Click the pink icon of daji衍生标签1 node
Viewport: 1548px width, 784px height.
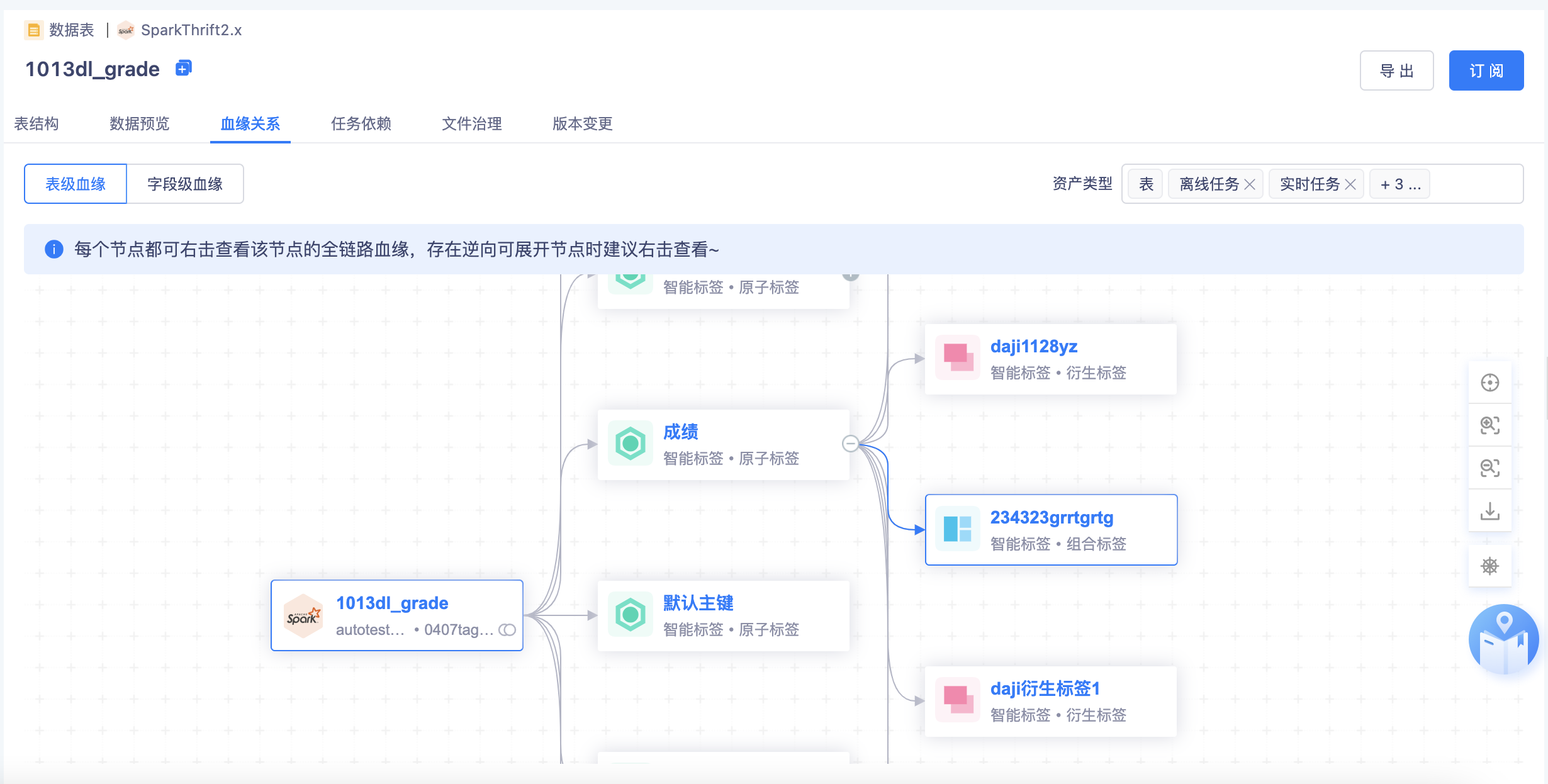point(958,700)
